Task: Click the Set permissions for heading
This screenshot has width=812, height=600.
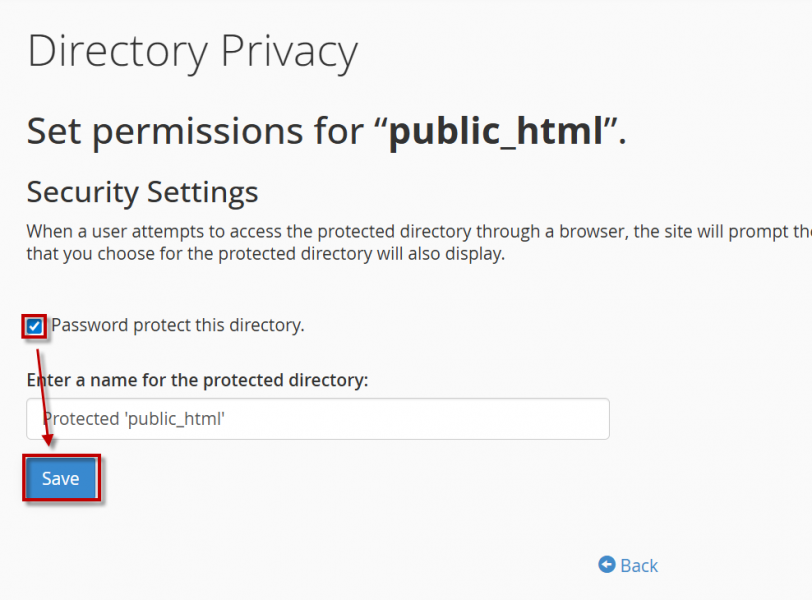Action: (x=200, y=131)
